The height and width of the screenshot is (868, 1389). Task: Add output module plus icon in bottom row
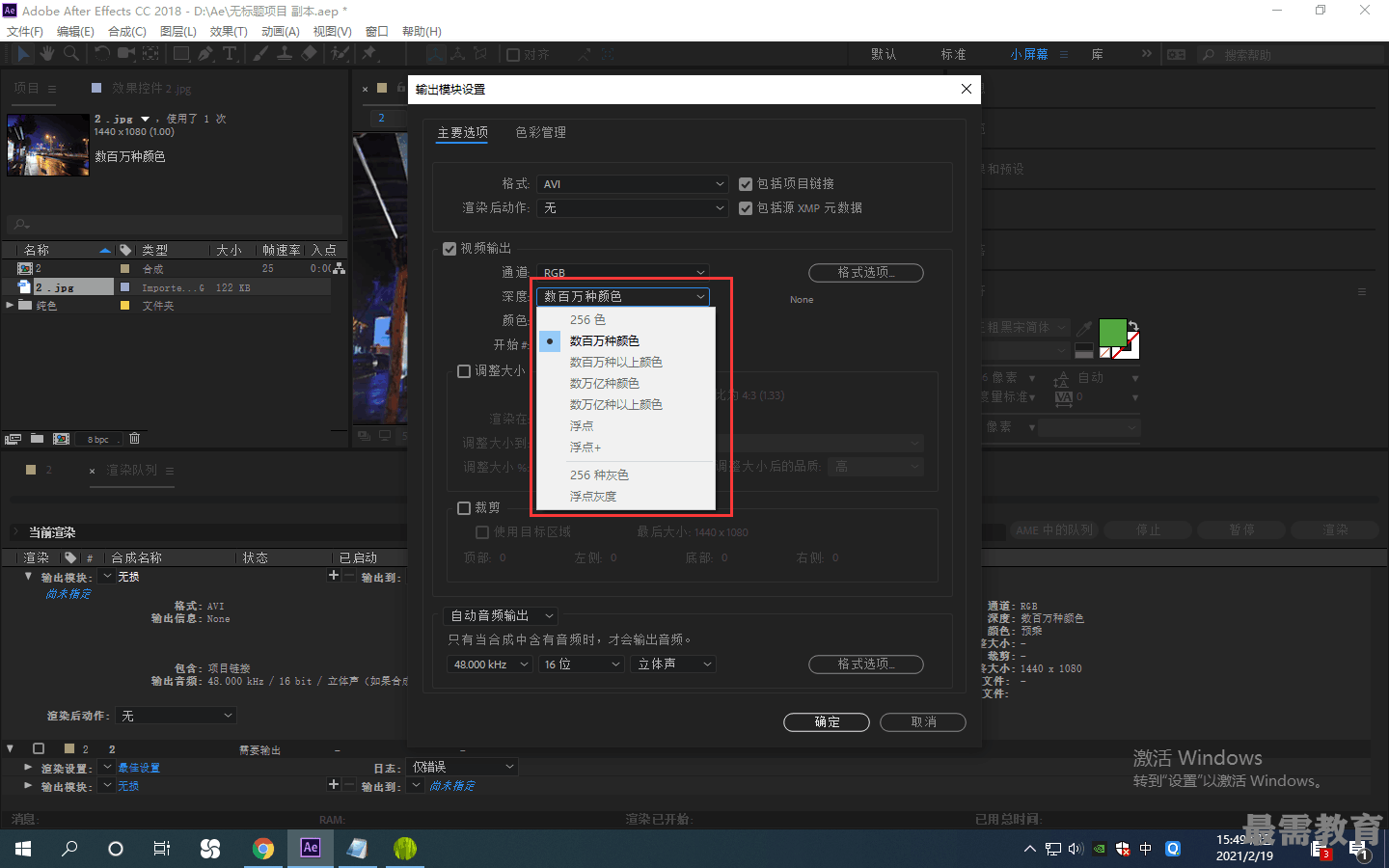click(x=334, y=785)
